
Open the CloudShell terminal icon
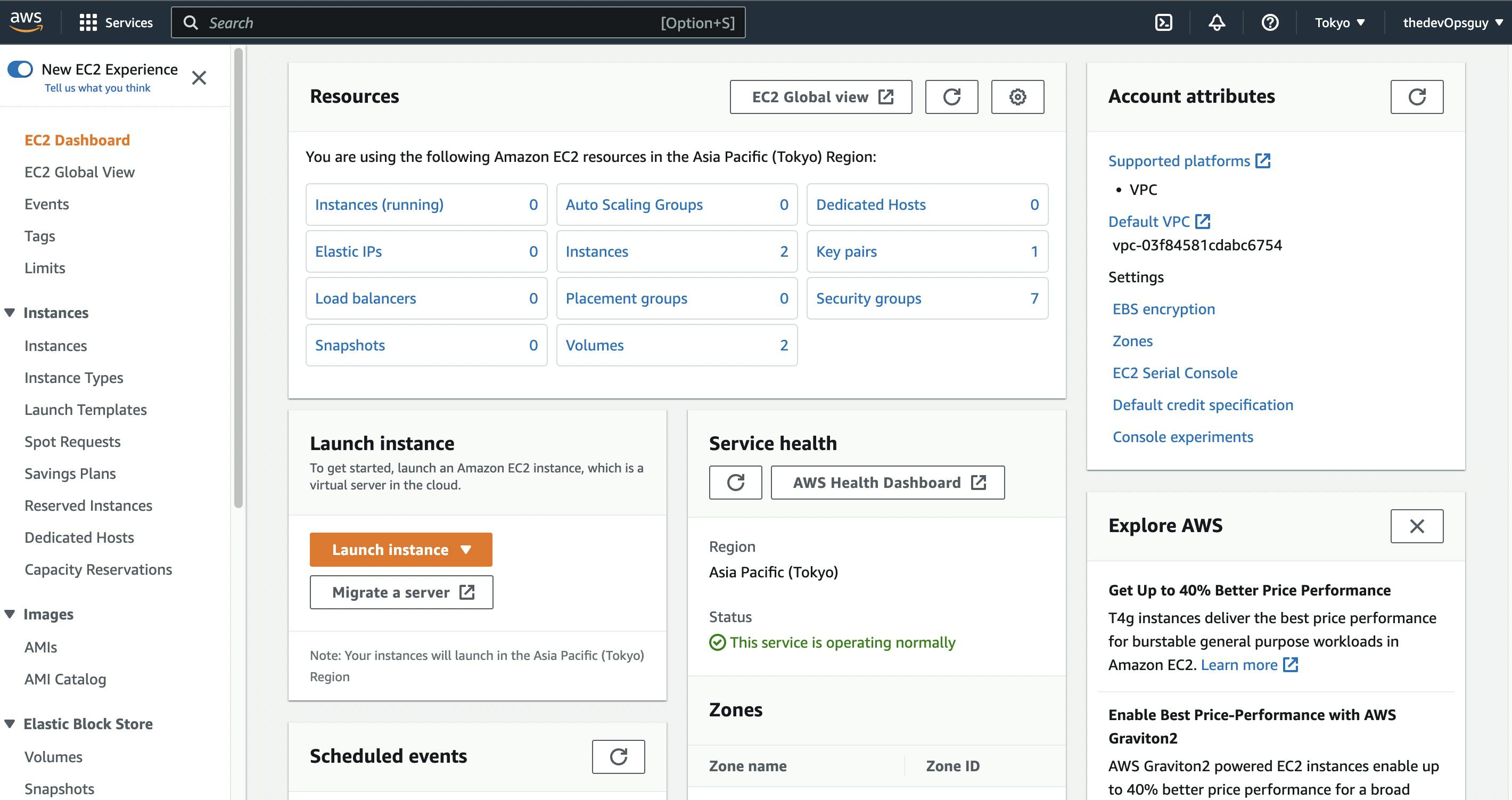point(1163,22)
